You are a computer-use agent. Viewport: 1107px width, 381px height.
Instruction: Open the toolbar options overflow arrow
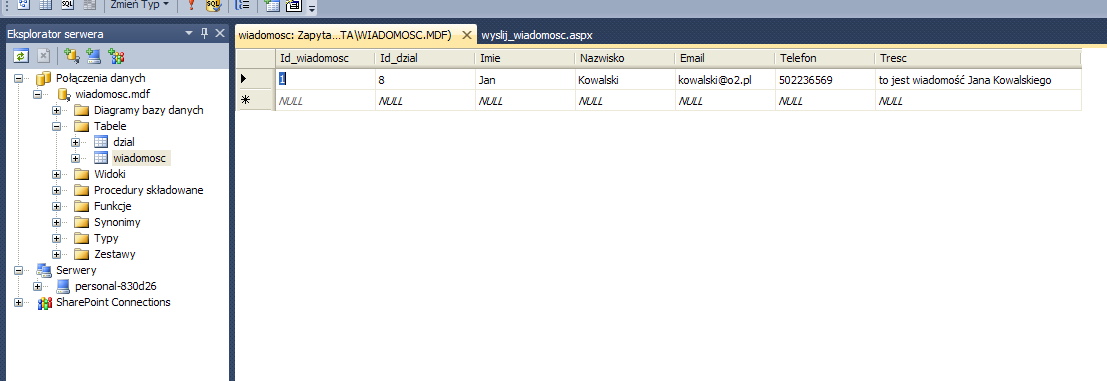click(312, 7)
